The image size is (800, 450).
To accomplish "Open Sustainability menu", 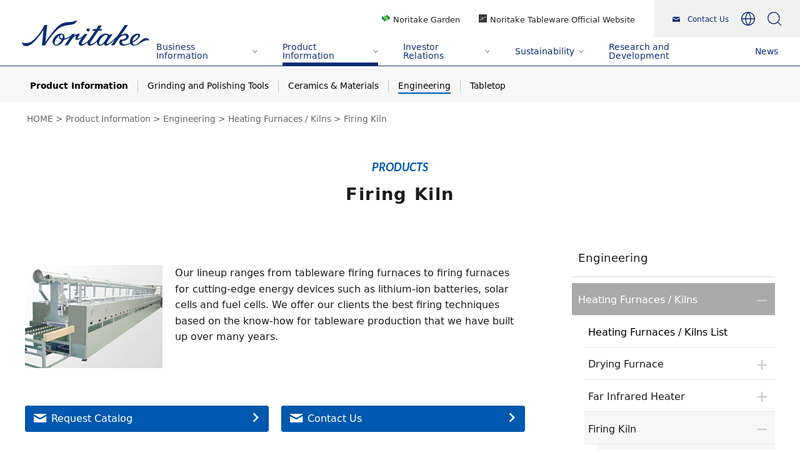I will (x=544, y=51).
